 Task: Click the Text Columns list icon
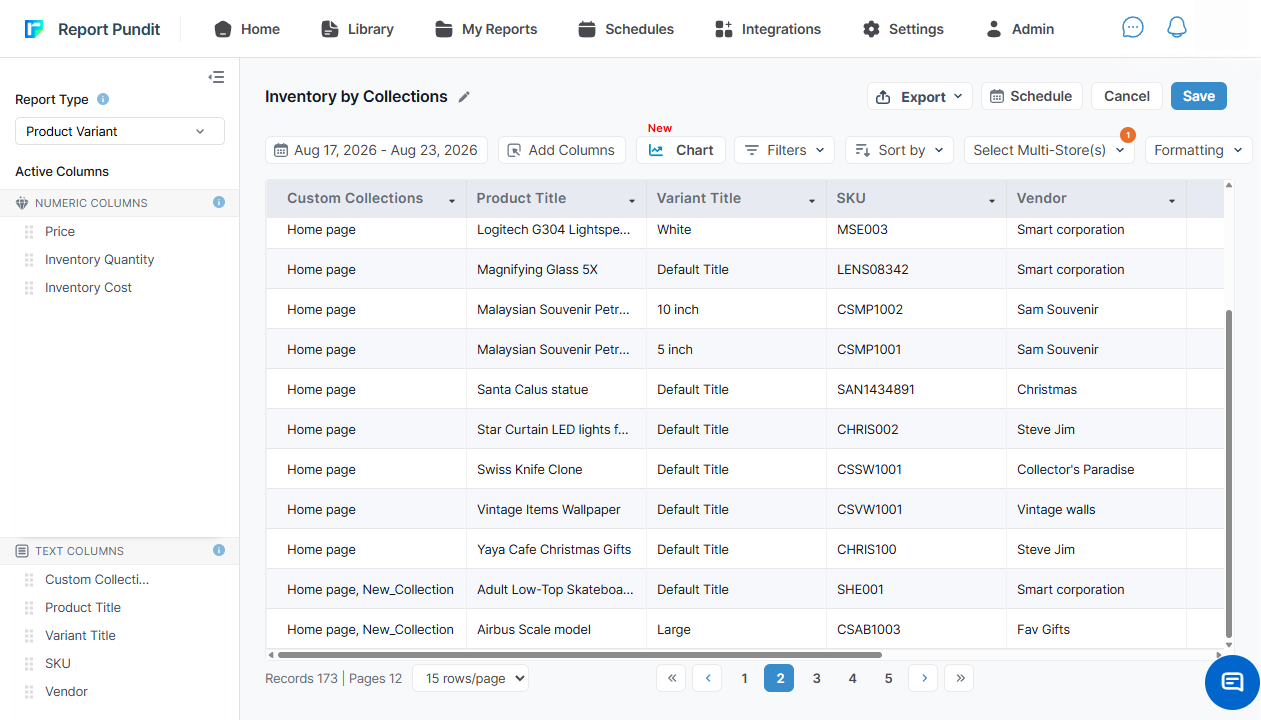(22, 551)
